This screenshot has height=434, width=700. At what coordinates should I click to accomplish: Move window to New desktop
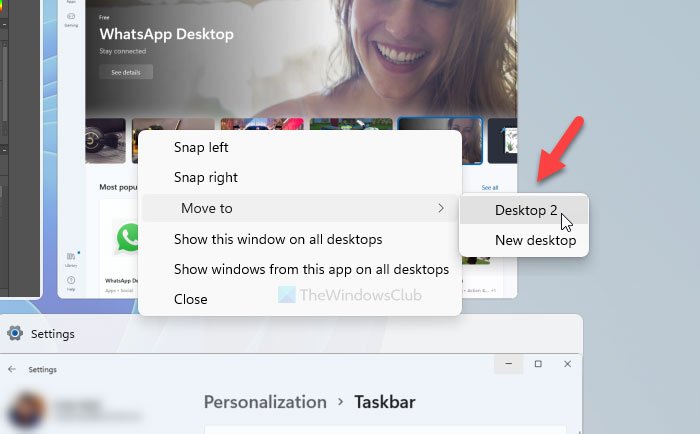(x=524, y=240)
